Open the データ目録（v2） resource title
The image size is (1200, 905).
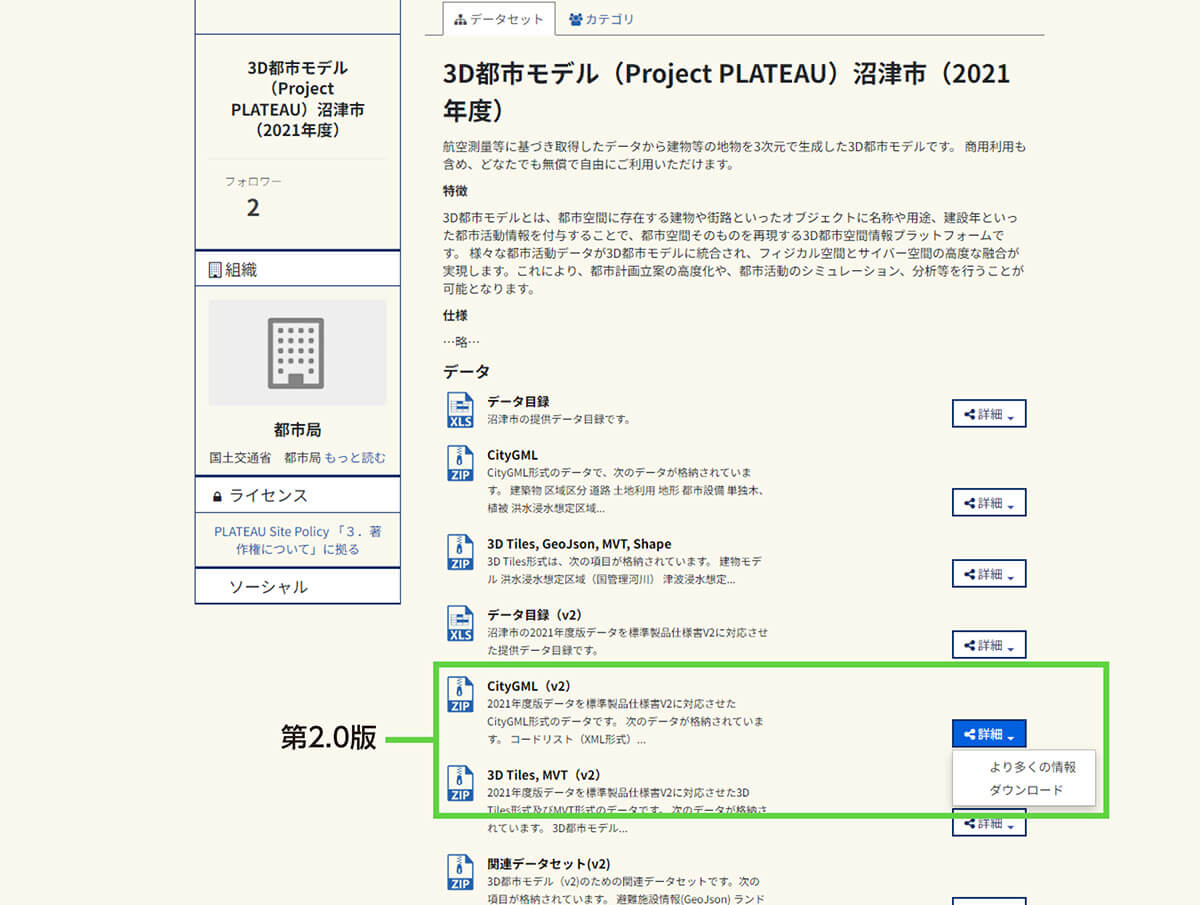[x=534, y=615]
